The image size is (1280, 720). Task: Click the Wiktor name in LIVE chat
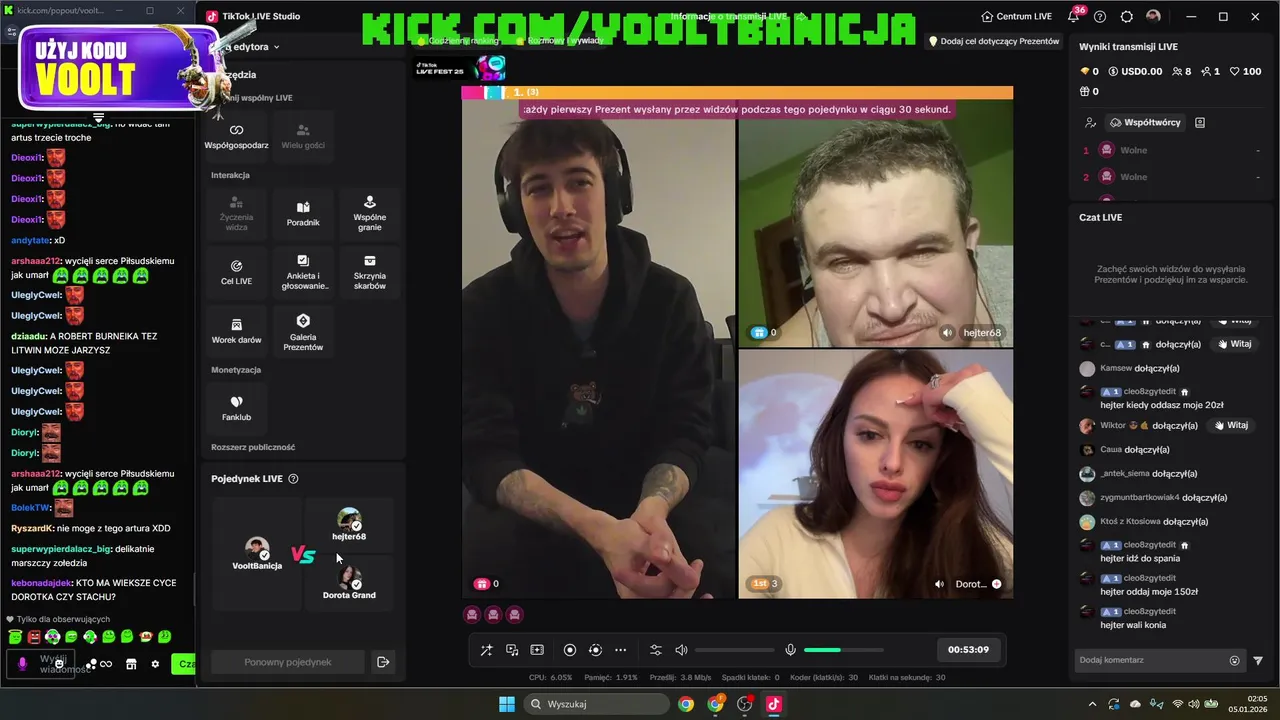pos(1113,425)
